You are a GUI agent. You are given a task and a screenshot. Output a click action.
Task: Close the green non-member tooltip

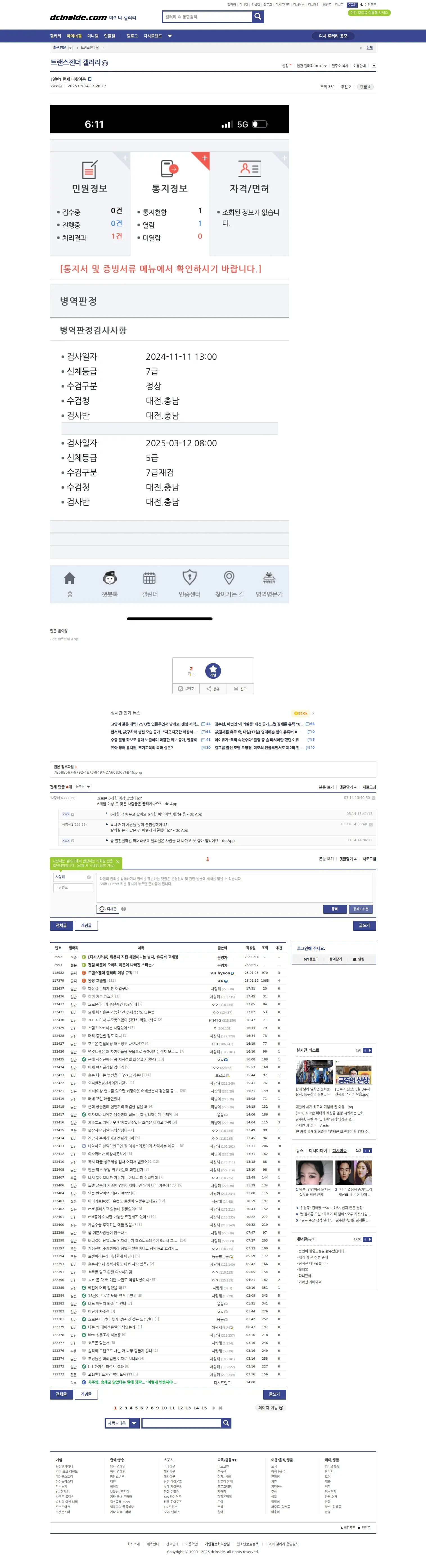tap(118, 862)
